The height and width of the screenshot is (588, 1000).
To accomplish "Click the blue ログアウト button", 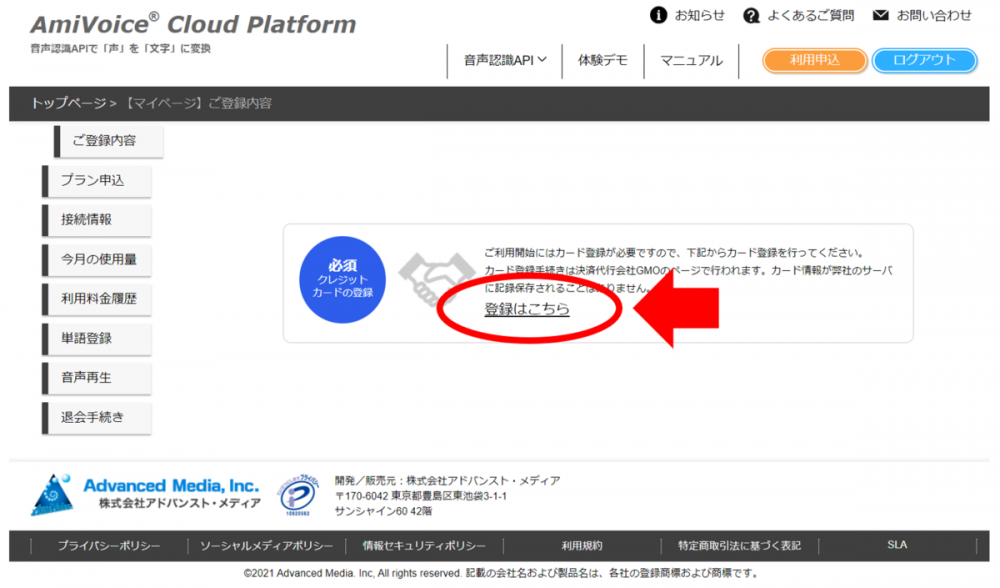I will [924, 61].
